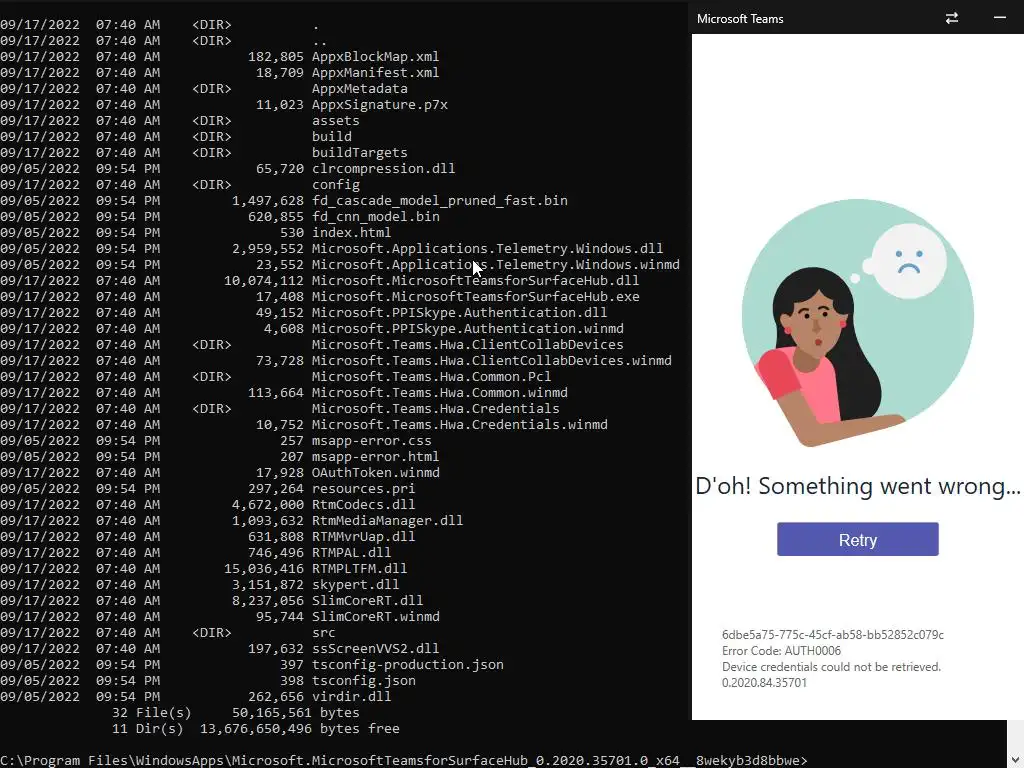Click the '32 File(s)' summary line

coord(236,712)
